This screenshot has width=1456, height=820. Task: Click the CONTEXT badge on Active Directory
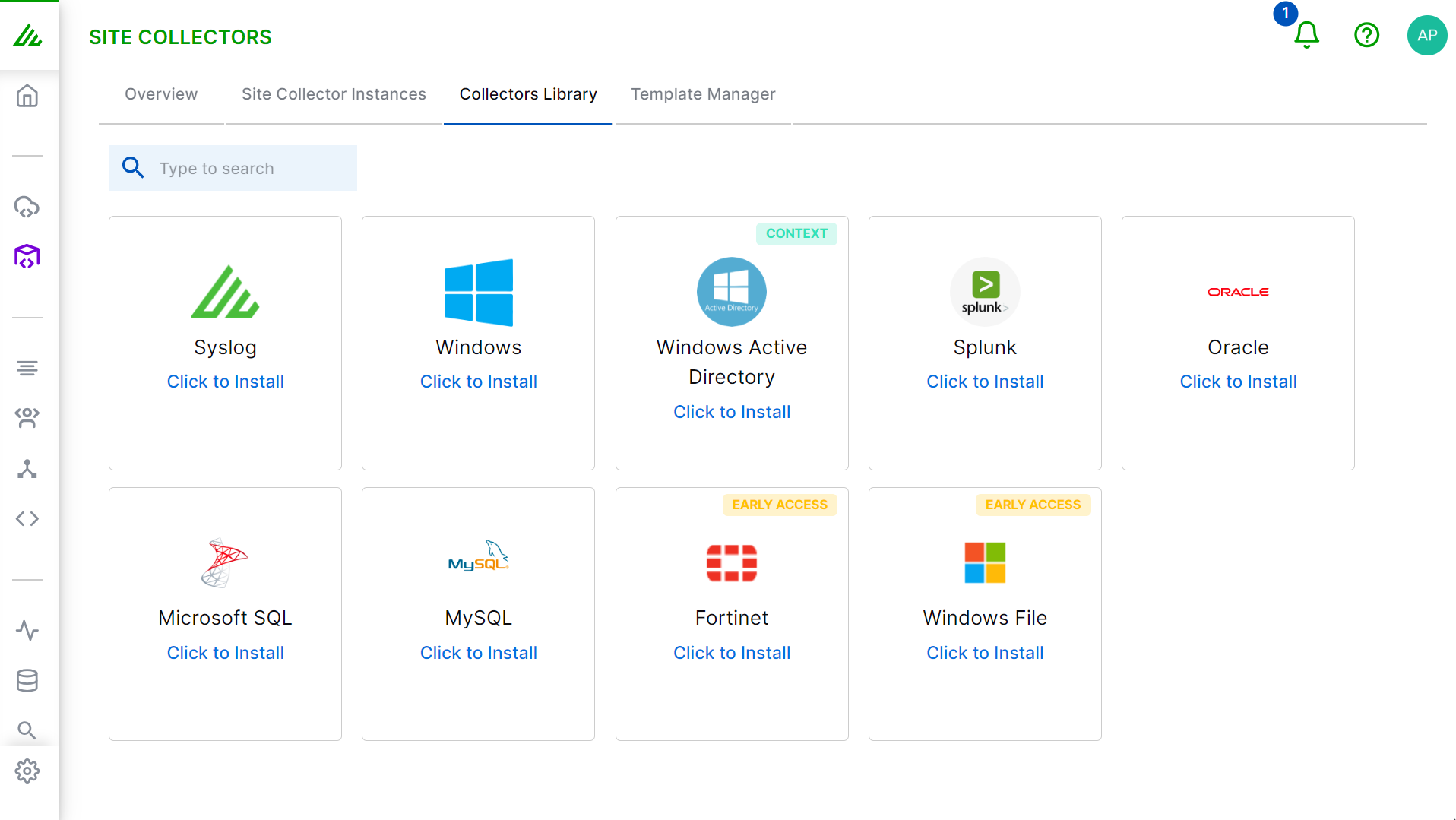[796, 233]
